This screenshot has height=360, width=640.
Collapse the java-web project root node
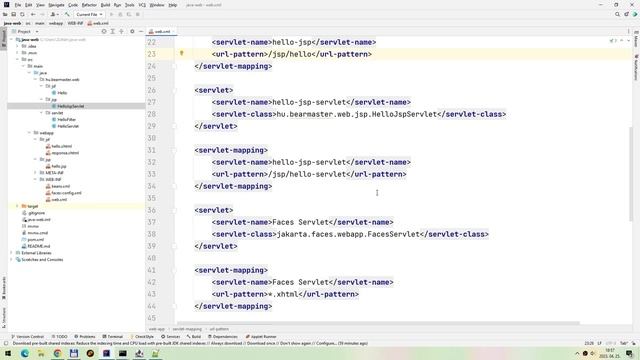click(x=11, y=40)
